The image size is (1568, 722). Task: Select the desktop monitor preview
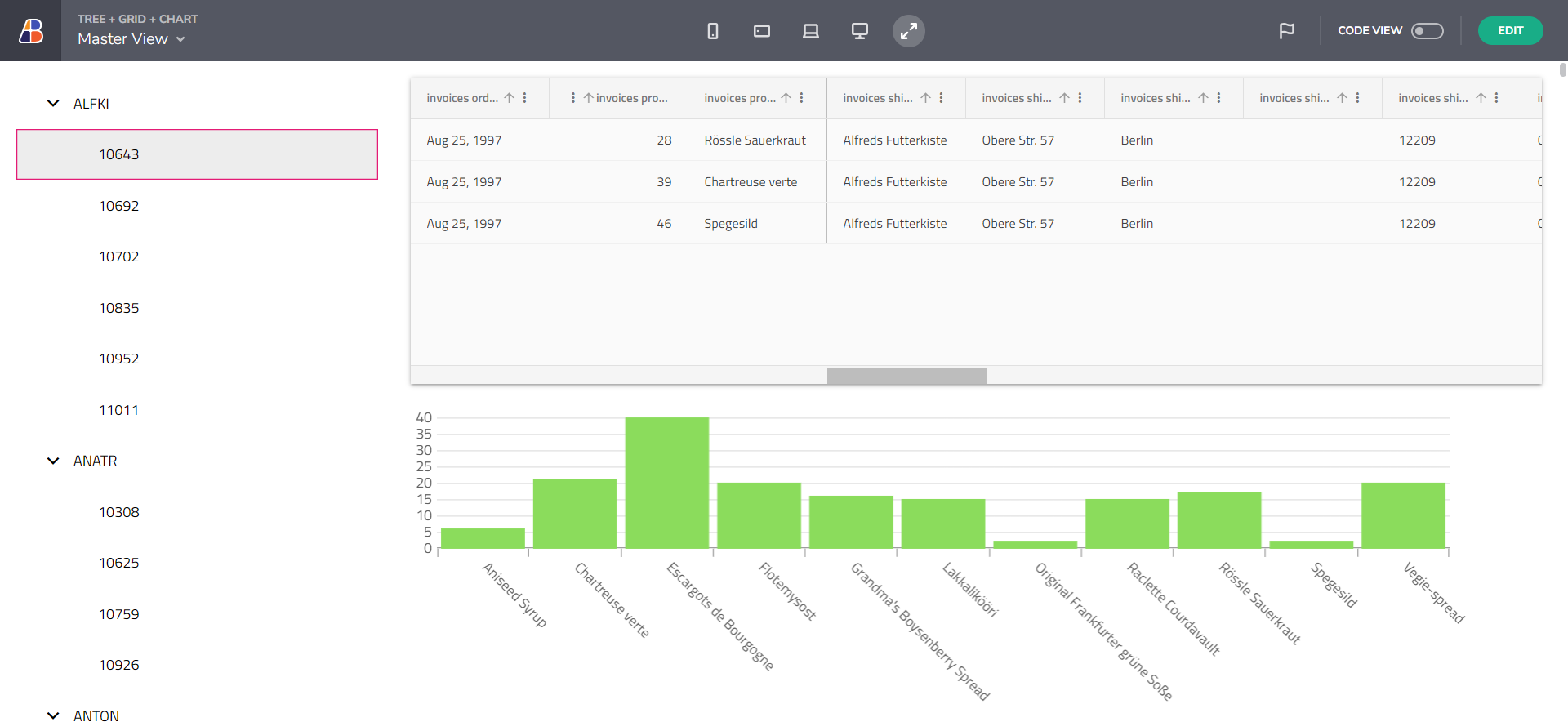(860, 31)
